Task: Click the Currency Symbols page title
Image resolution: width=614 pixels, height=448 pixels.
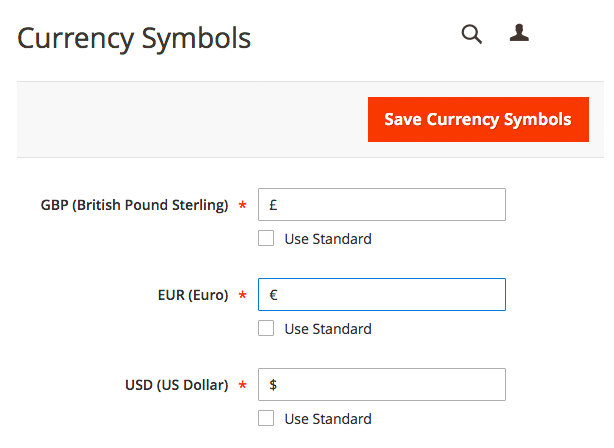Action: (134, 39)
